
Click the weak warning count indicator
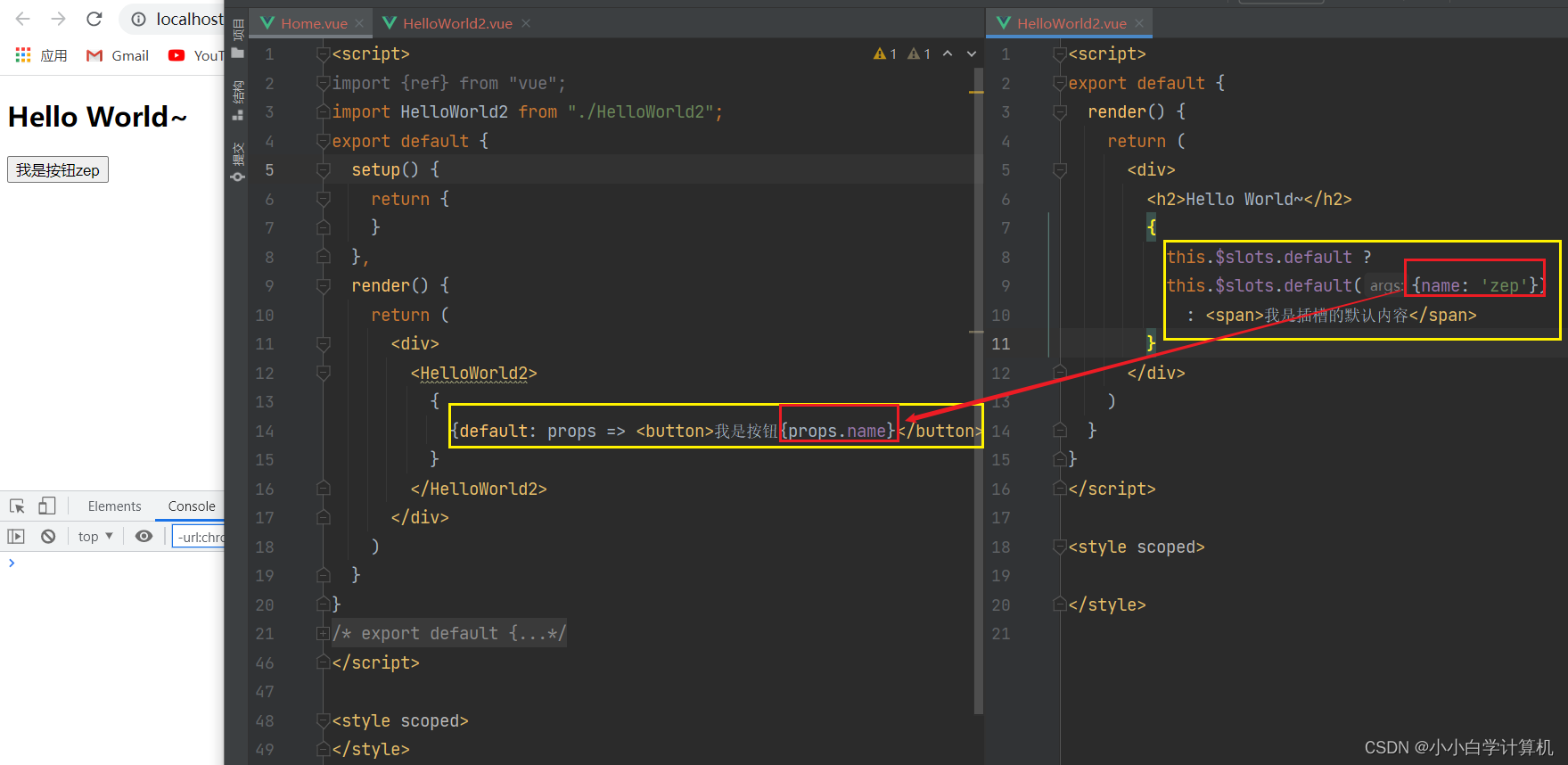coord(919,53)
